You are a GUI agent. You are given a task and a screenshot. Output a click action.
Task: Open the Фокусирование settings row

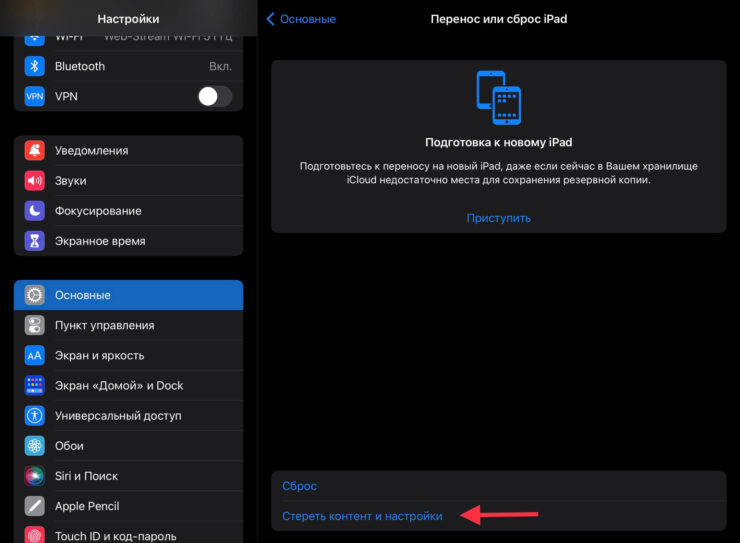pos(128,211)
